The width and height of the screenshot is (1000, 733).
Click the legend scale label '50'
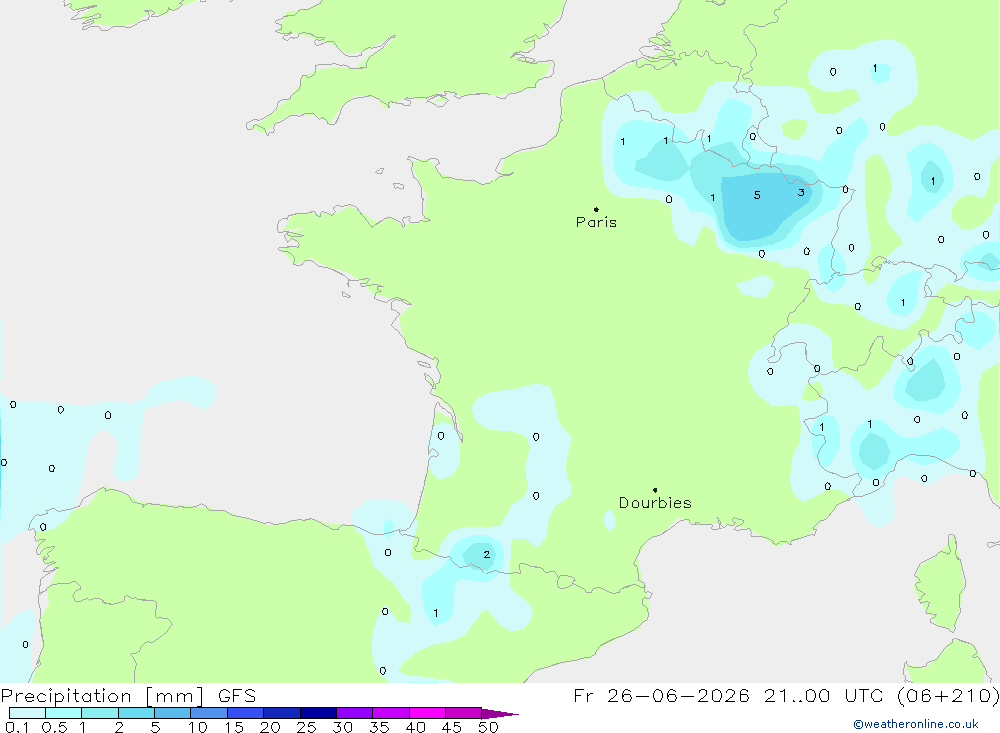[488, 727]
